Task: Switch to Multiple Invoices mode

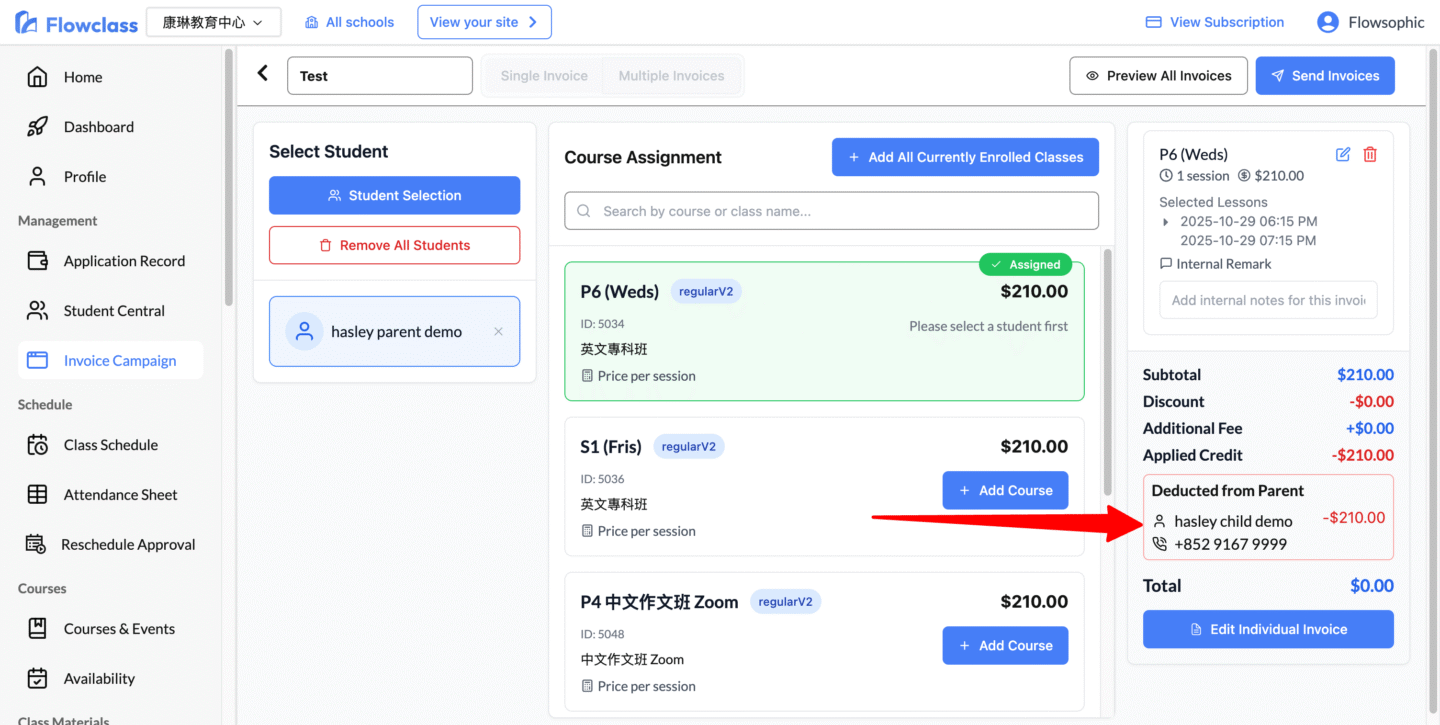Action: tap(671, 76)
